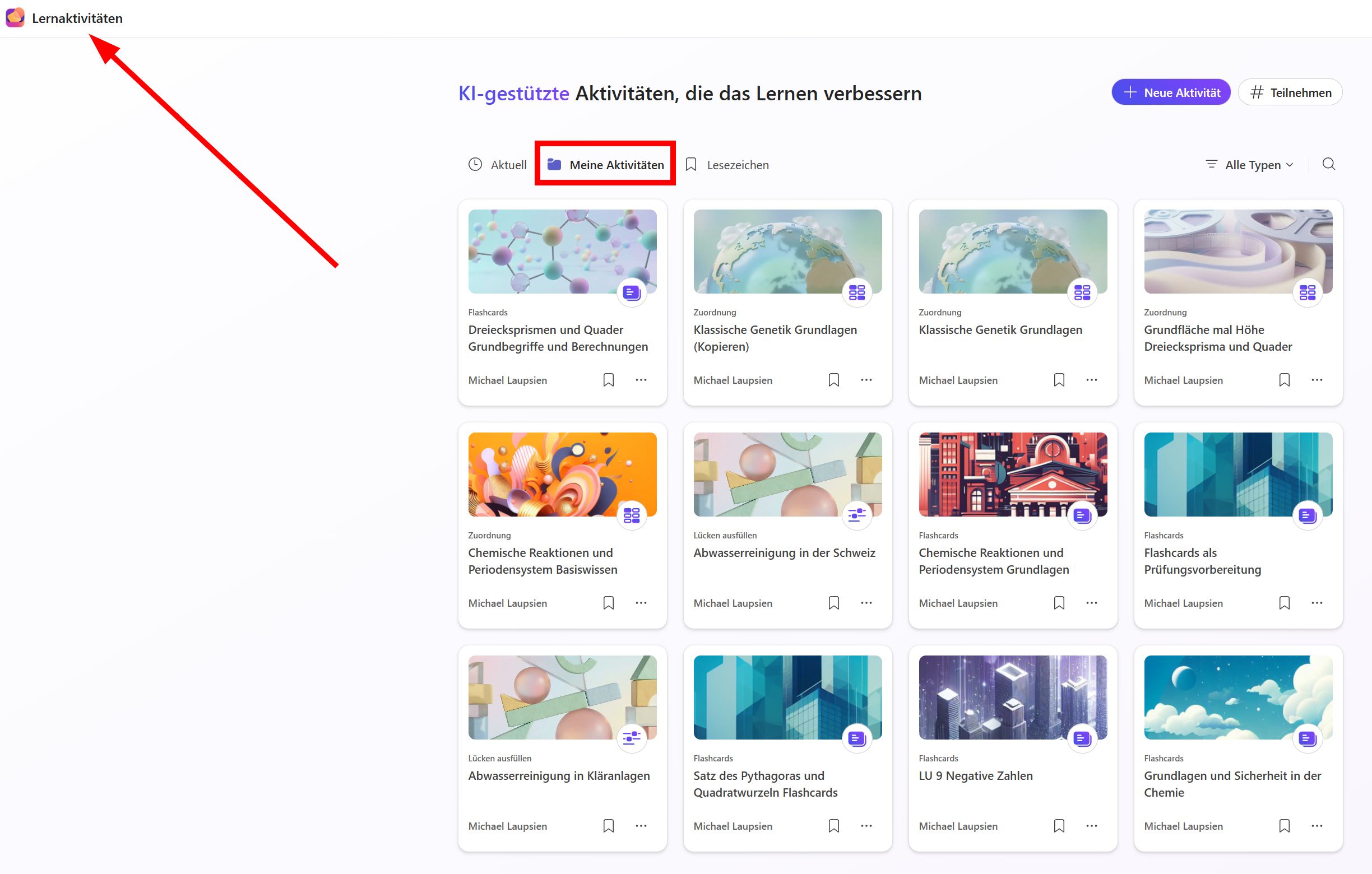
Task: Bookmark Dreiecksprismen und Quader flashcards card
Action: pyautogui.click(x=609, y=380)
